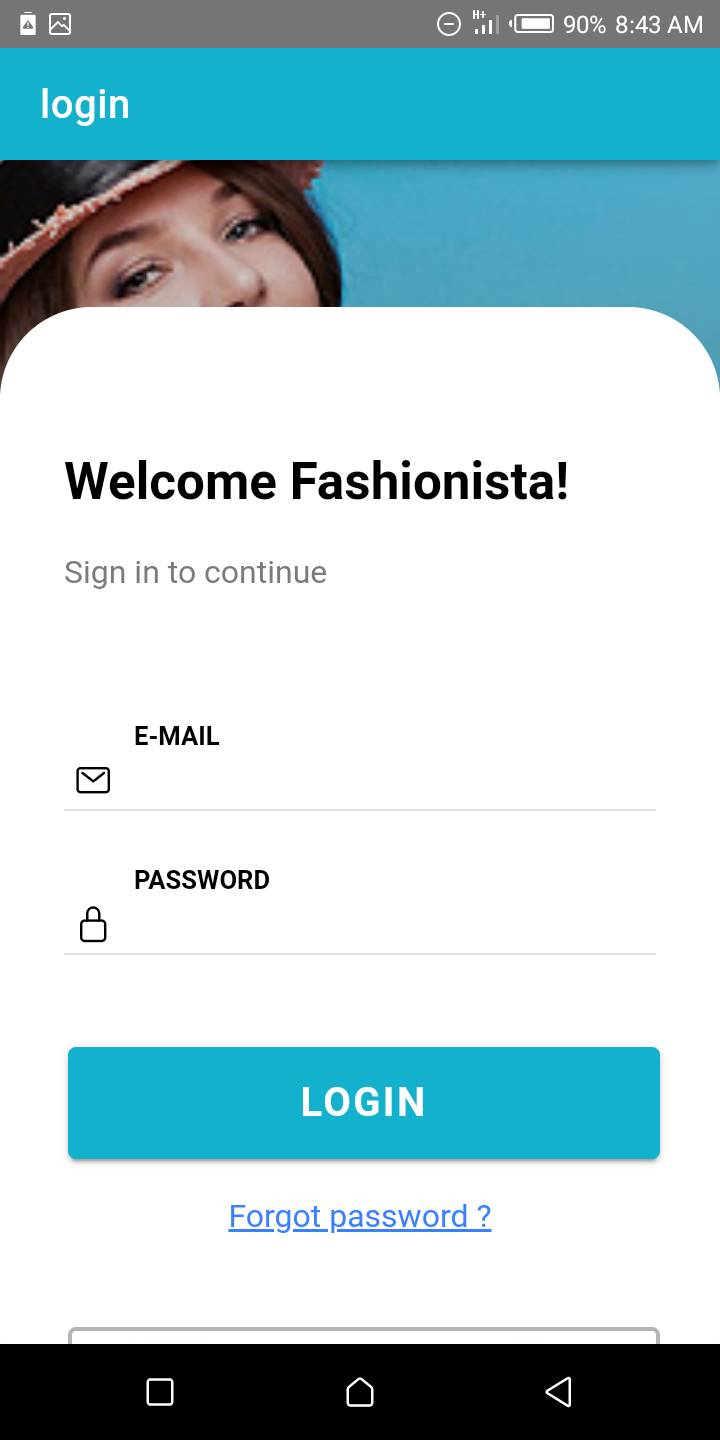Open the Forgot password link
This screenshot has width=720, height=1440.
pyautogui.click(x=360, y=1216)
